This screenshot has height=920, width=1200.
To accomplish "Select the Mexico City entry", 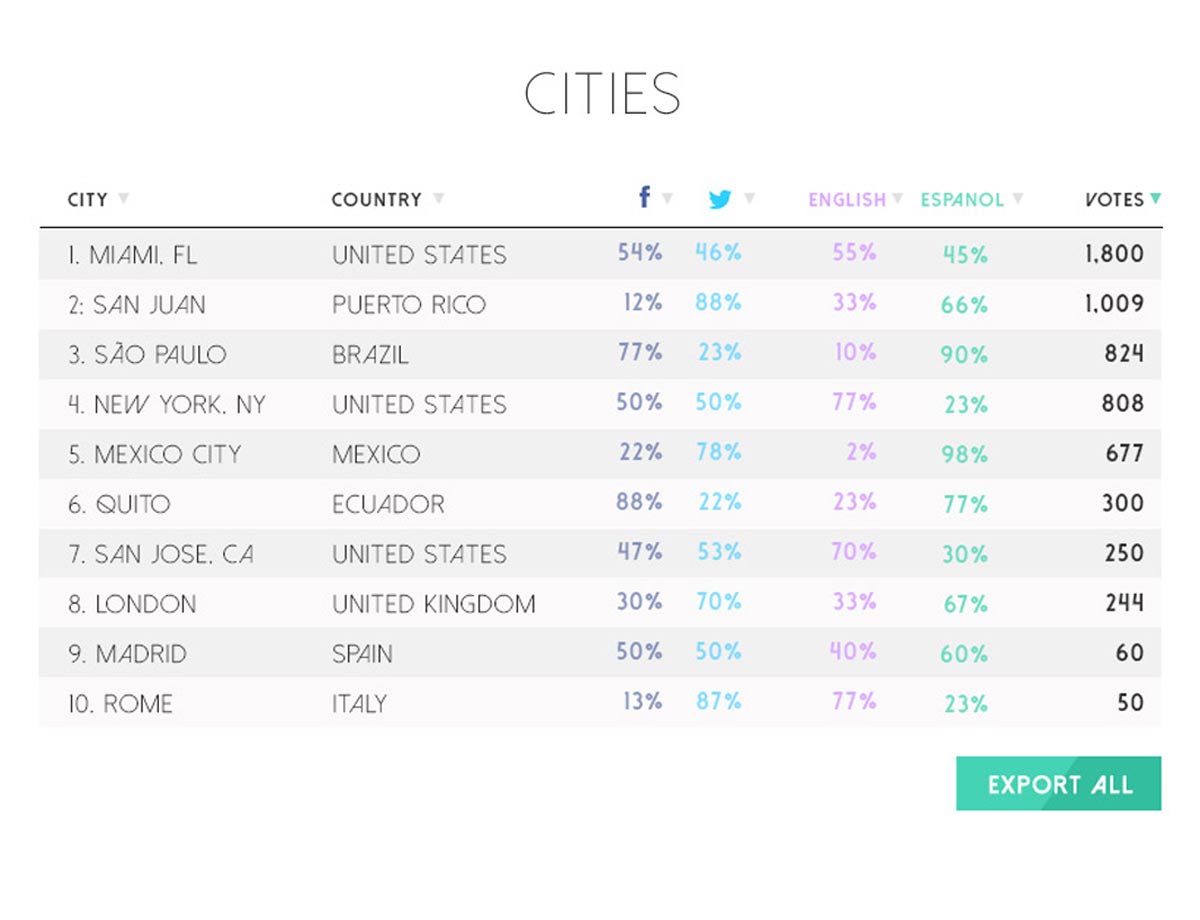I will point(155,455).
